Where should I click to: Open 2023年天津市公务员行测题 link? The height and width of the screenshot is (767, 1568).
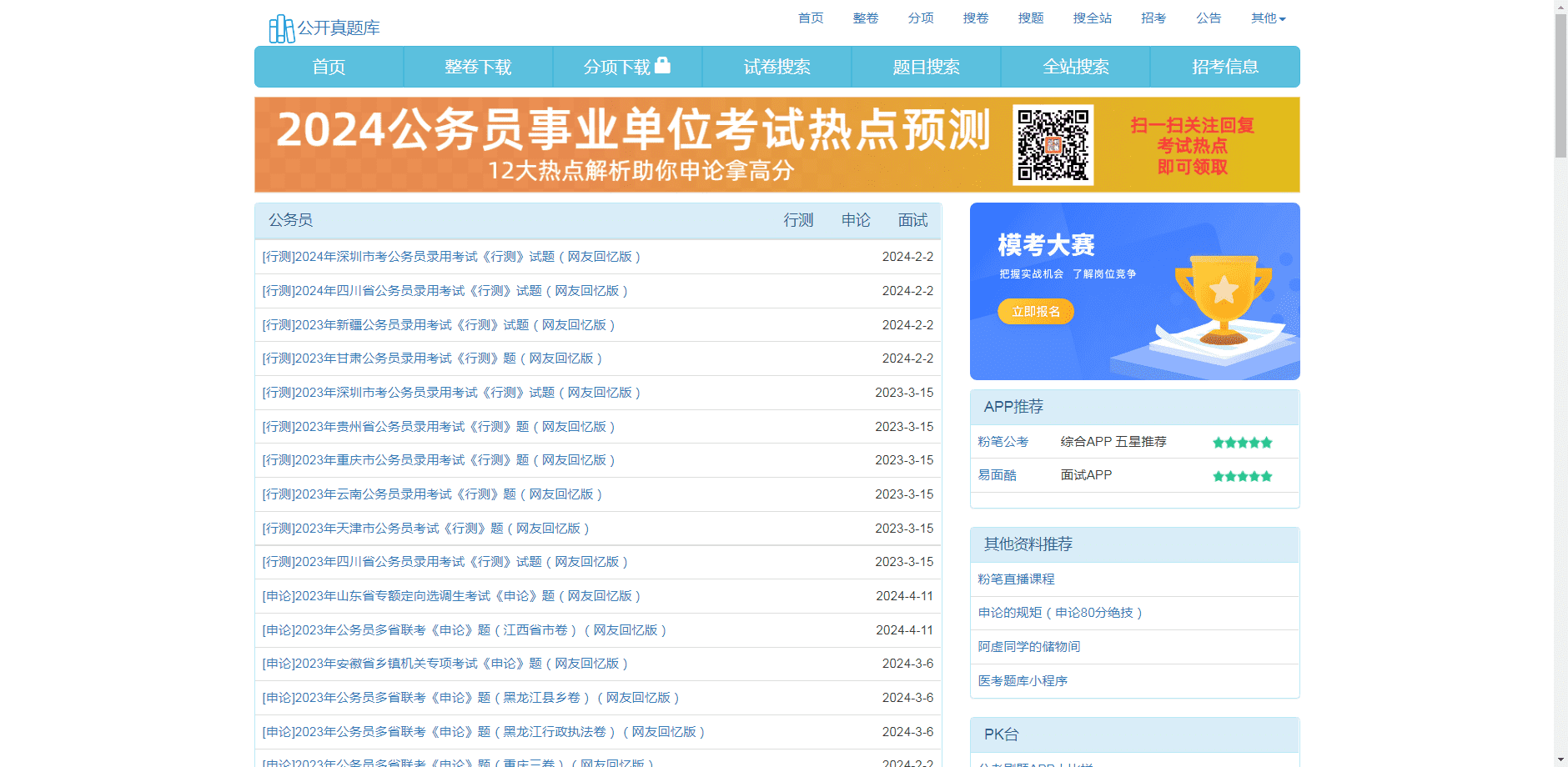(x=425, y=529)
